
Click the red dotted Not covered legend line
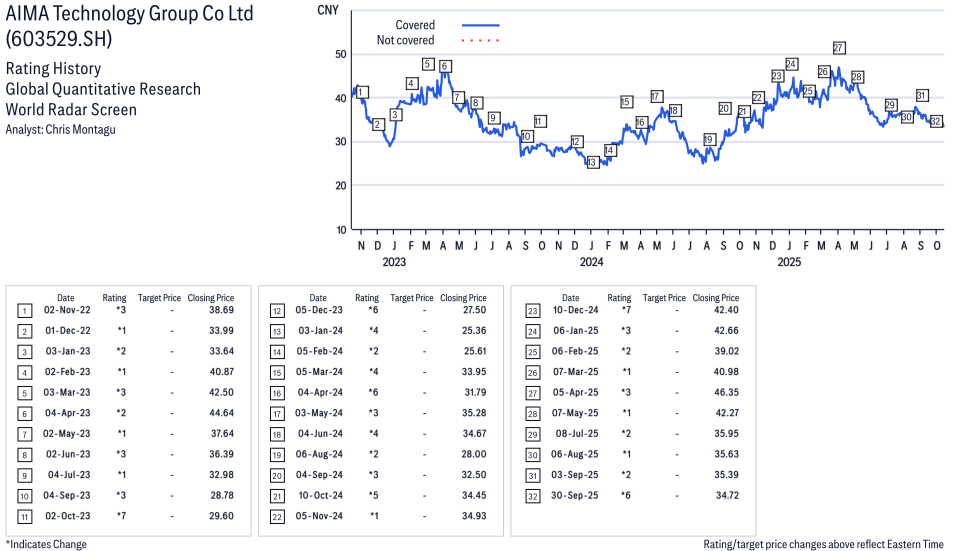[x=480, y=41]
